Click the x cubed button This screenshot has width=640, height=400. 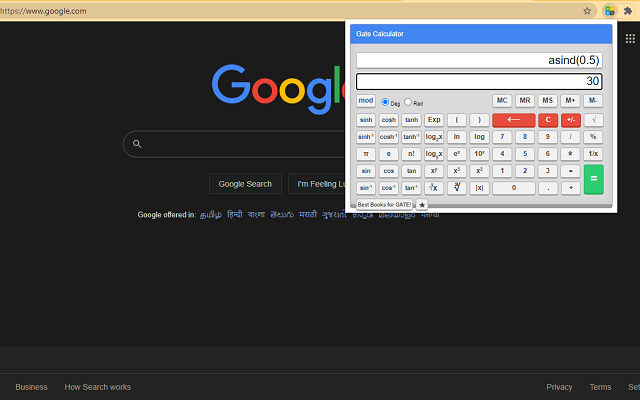[x=457, y=171]
